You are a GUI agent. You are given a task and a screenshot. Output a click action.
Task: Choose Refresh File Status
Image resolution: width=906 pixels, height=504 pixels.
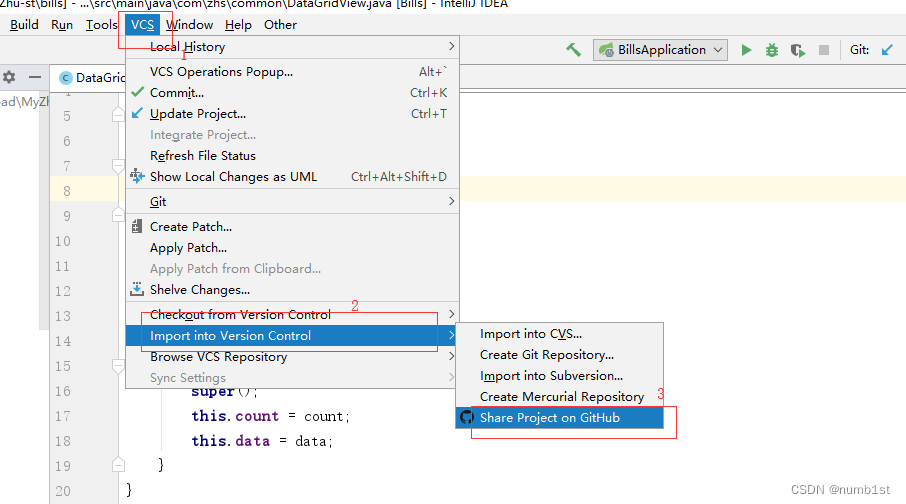click(292, 155)
